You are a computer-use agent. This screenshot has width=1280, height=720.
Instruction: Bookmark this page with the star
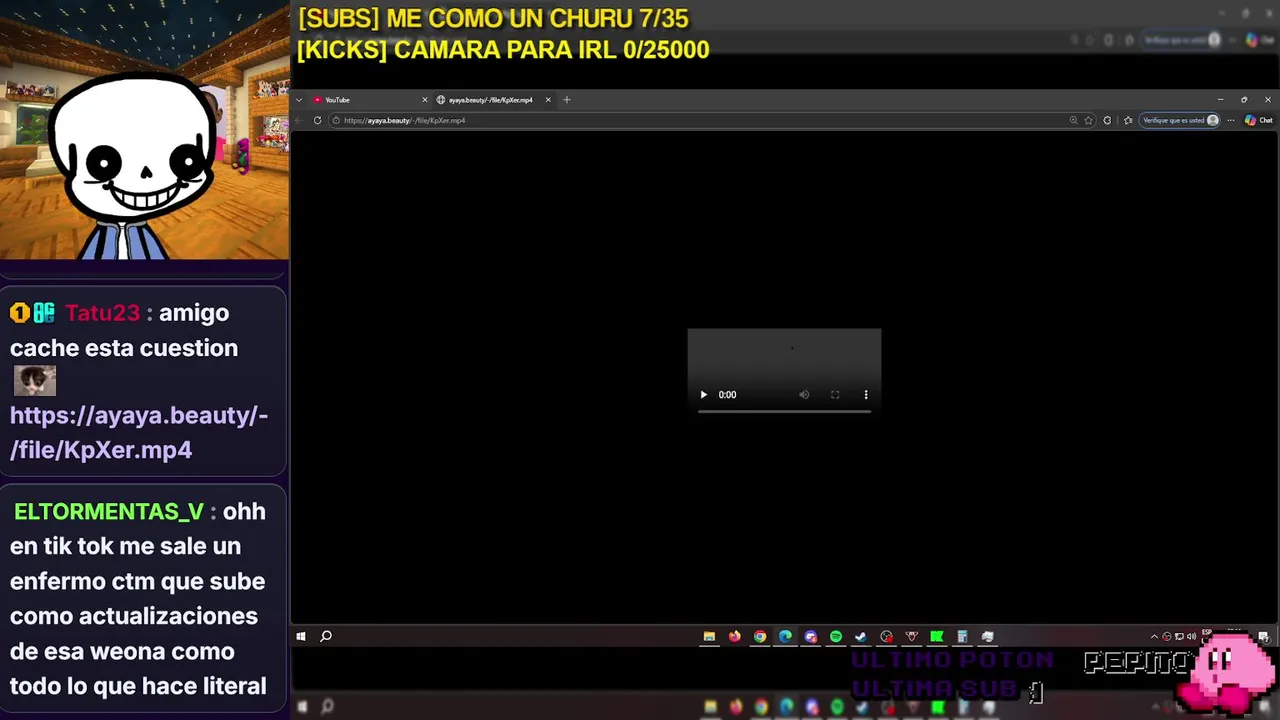tap(1089, 120)
